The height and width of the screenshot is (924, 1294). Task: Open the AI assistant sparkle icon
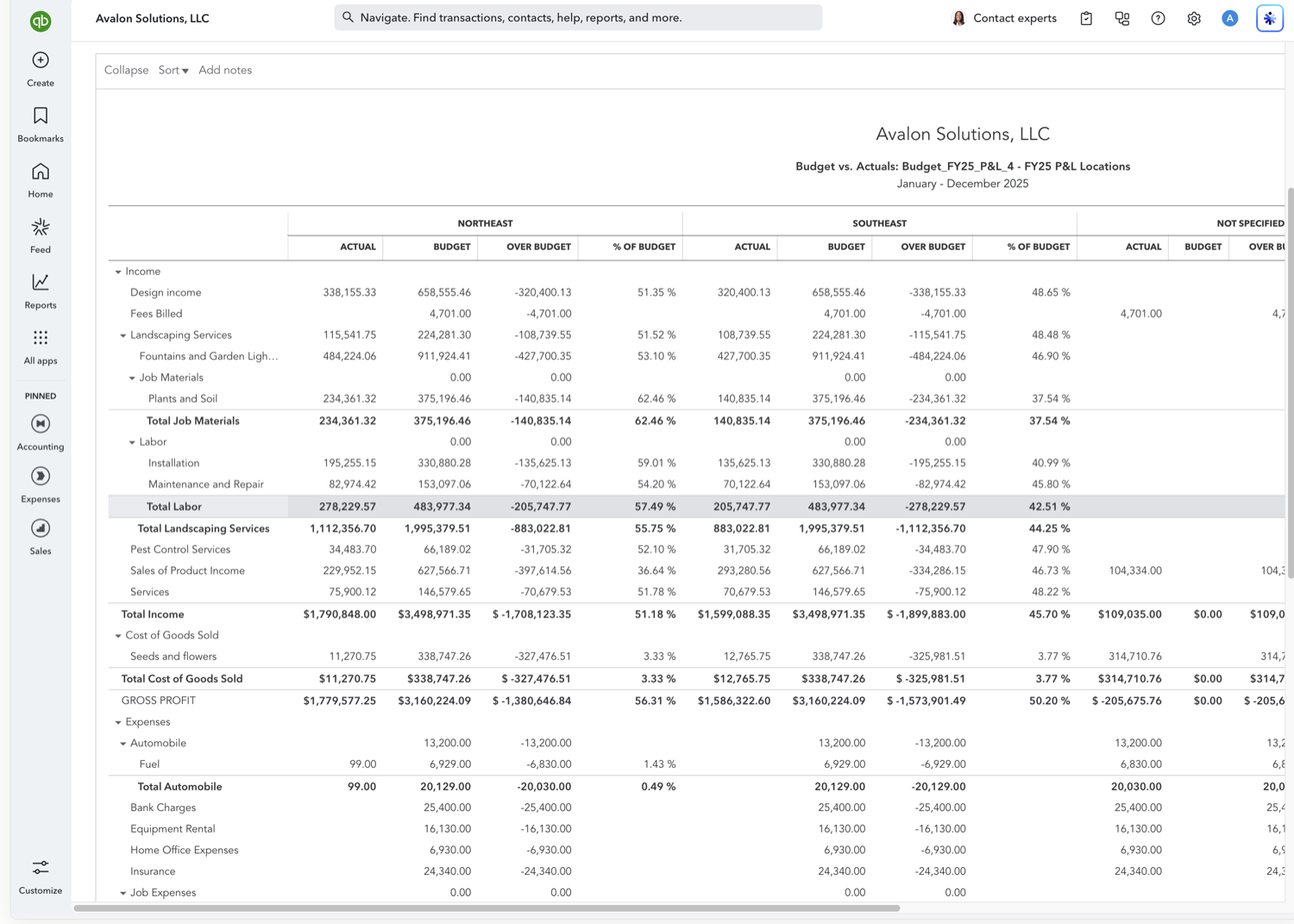(x=1270, y=18)
